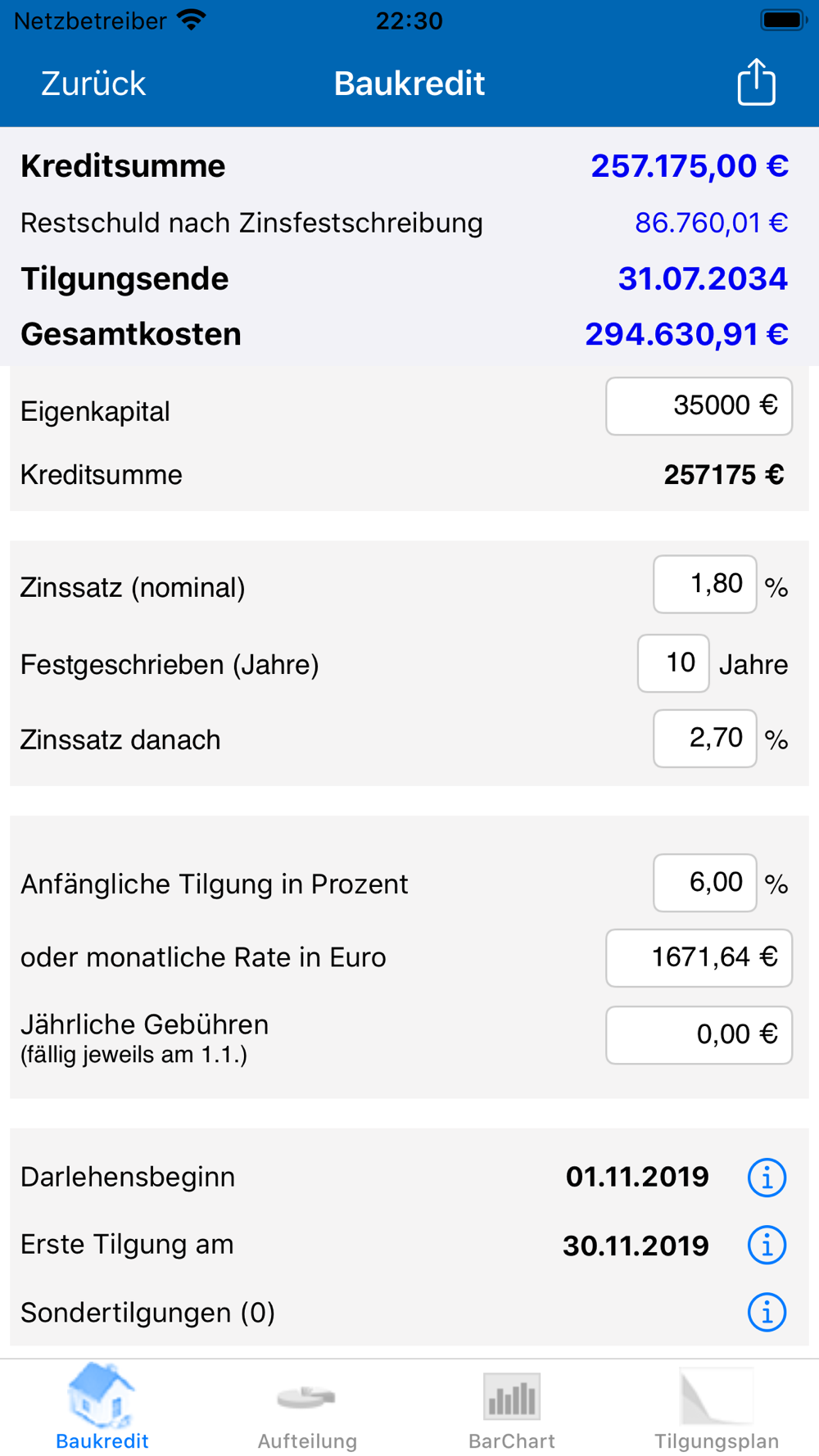Tap the Gesamtkosten value 294.630,91 €
Screen dimensions: 819x1456
coord(686,334)
